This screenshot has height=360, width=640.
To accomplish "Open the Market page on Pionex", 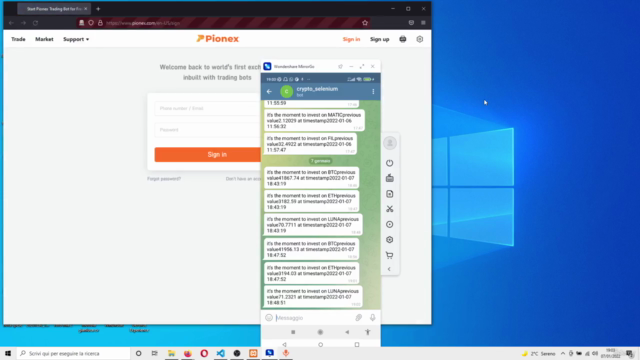I will 44,39.
